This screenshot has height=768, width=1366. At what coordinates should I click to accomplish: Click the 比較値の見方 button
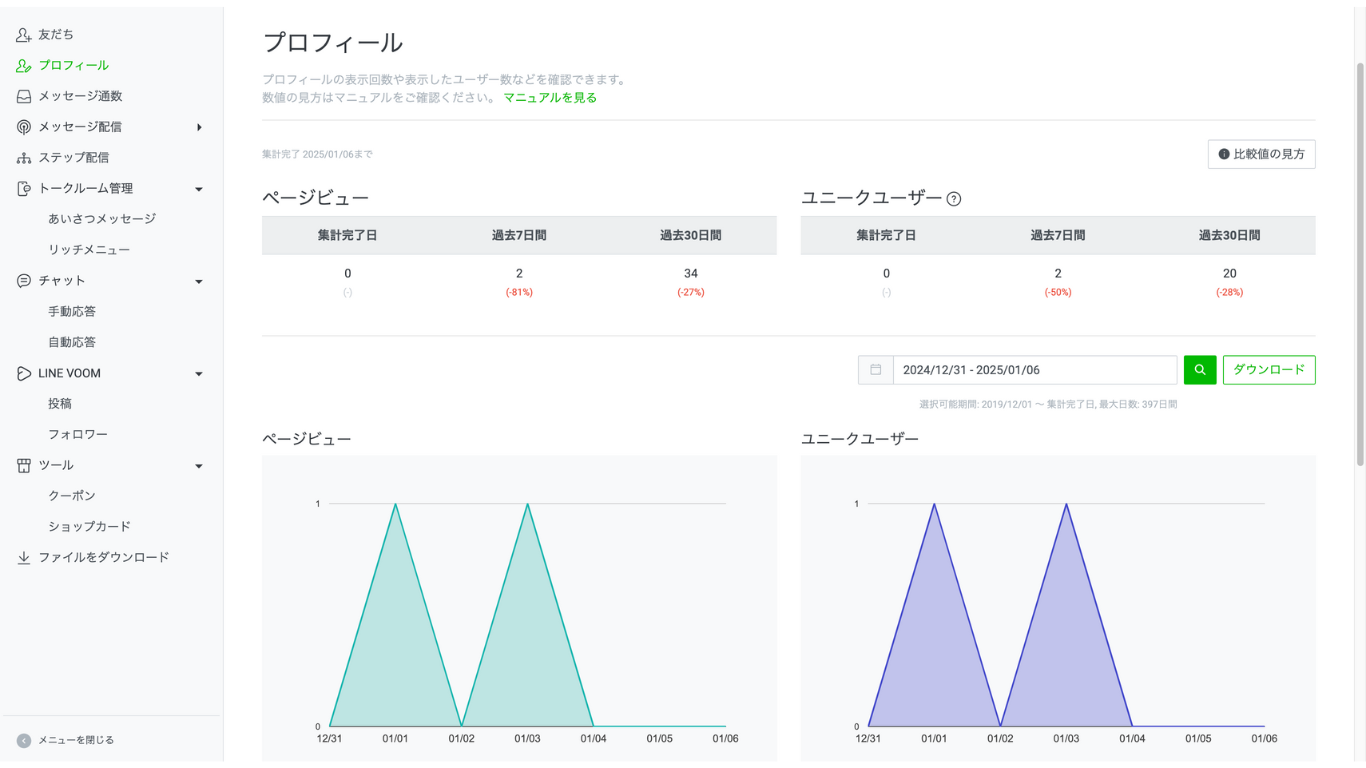[x=1261, y=154]
